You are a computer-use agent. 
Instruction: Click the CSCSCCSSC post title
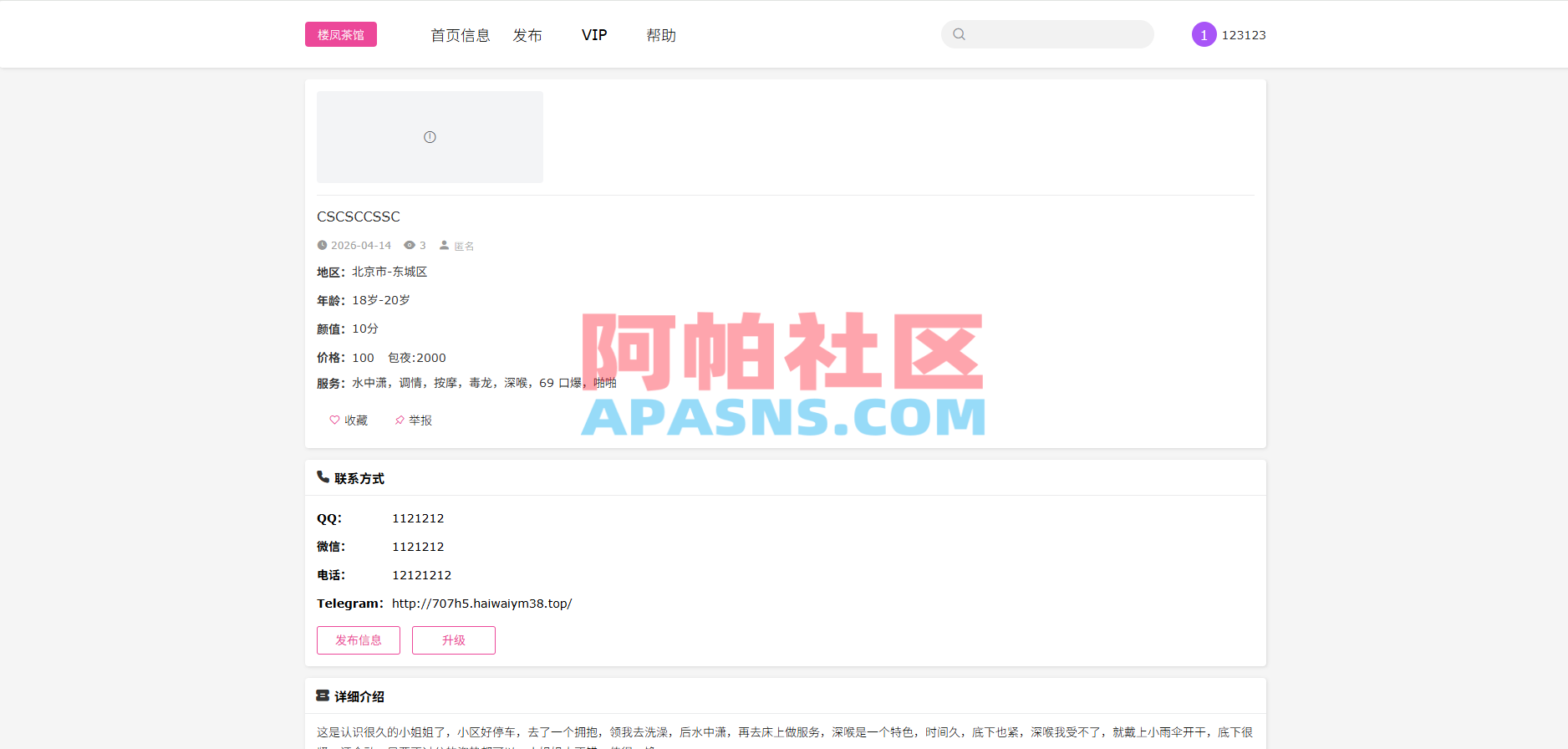pos(359,217)
